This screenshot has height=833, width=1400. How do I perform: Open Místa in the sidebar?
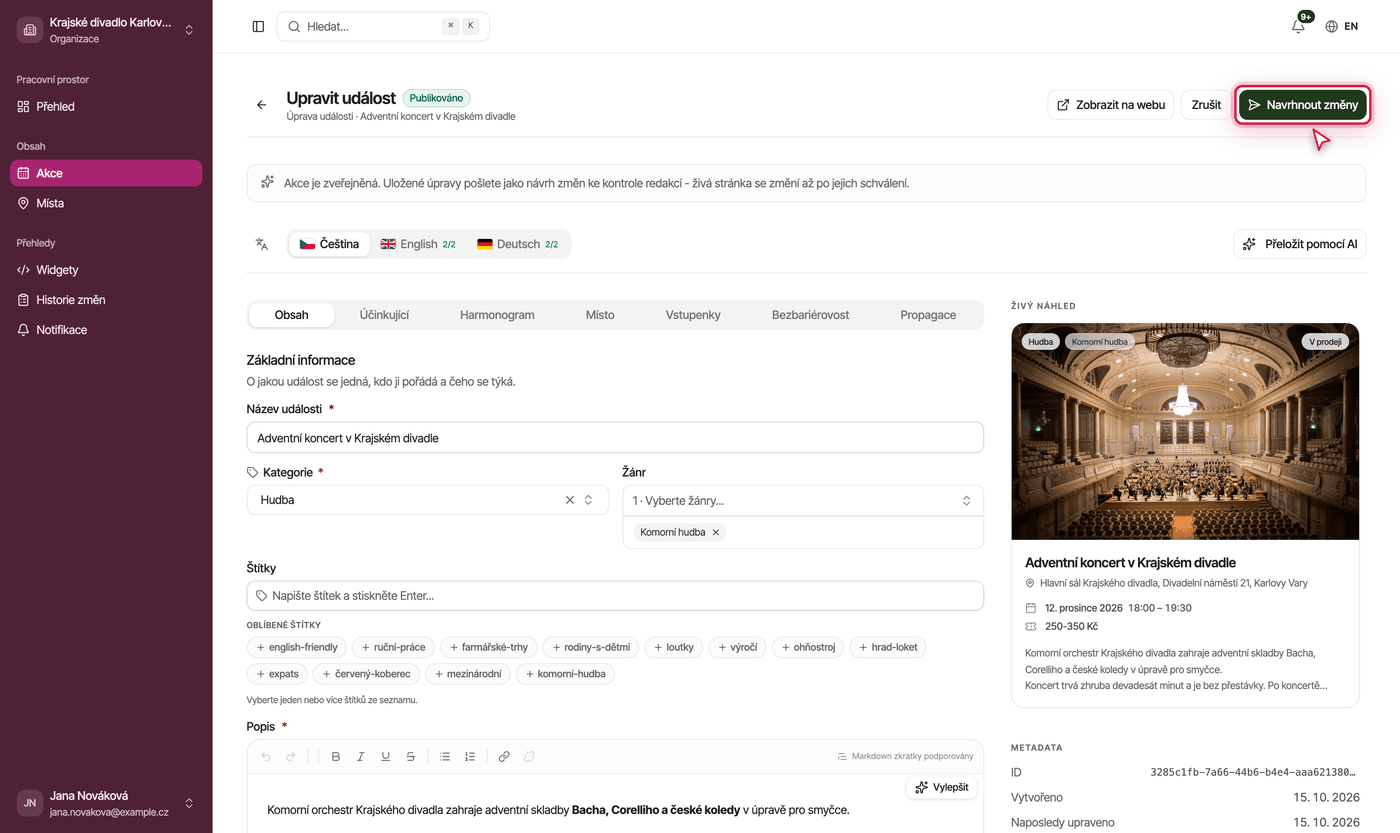point(106,203)
